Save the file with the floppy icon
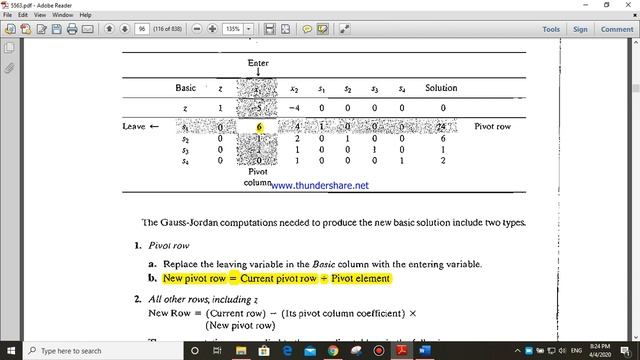Viewport: 640px width, 360px height. (x=57, y=29)
